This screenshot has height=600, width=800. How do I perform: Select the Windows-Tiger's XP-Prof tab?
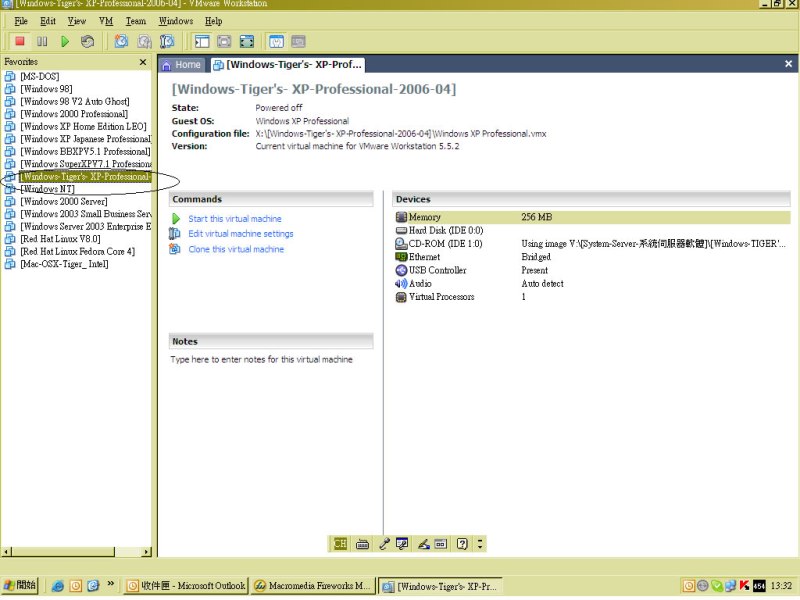[288, 65]
